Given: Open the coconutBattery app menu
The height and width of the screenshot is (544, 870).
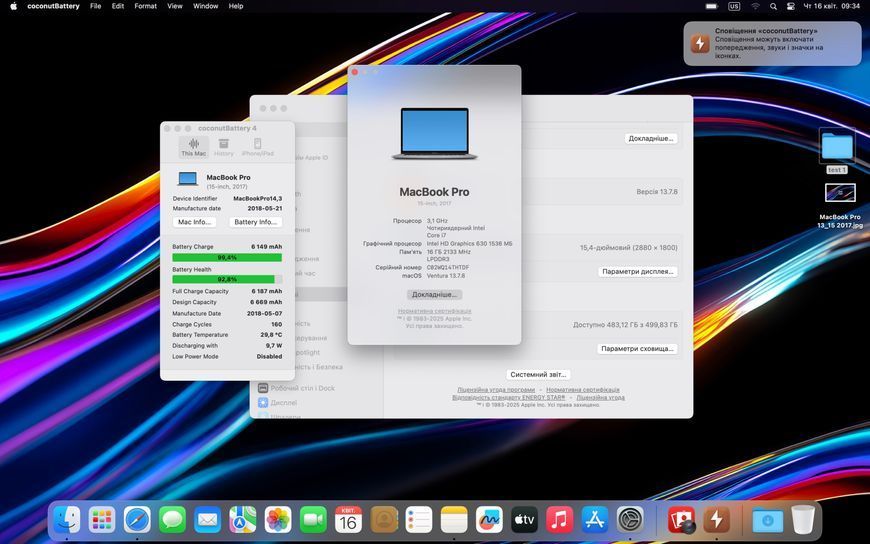Looking at the screenshot, I should tap(53, 6).
